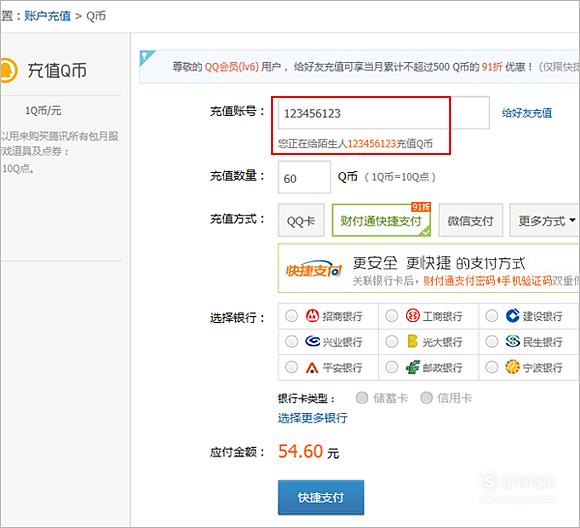The height and width of the screenshot is (528, 580).
Task: Click the blue 快捷支付 pay button
Action: (x=321, y=497)
